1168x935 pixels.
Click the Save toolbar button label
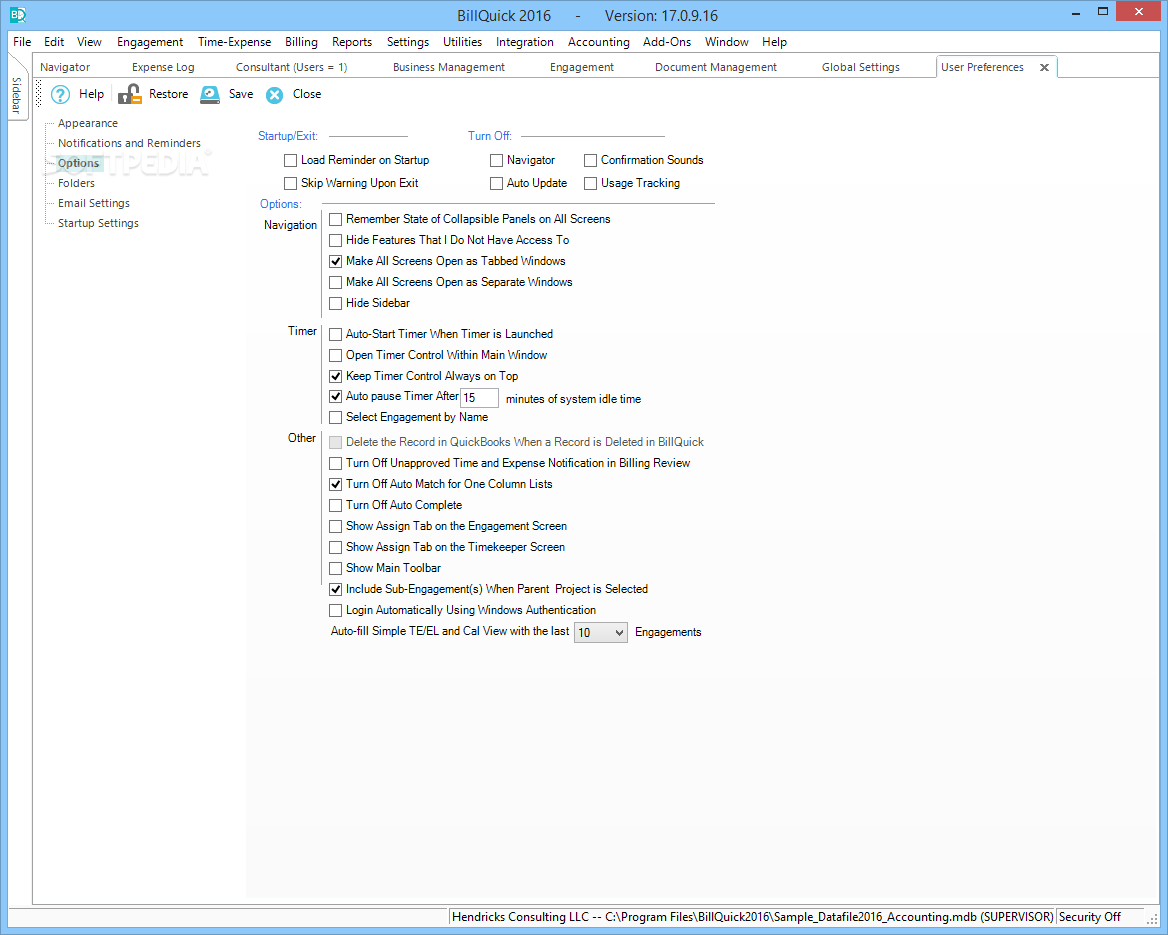tap(241, 94)
